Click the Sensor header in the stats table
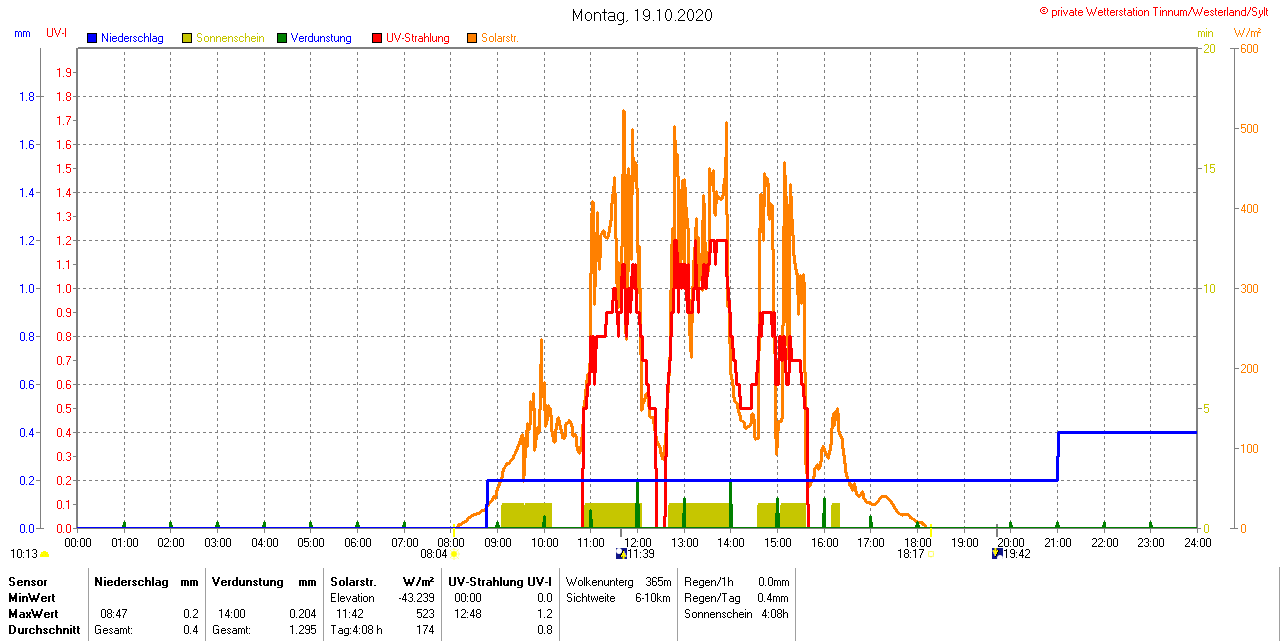1280x641 pixels. pos(27,582)
